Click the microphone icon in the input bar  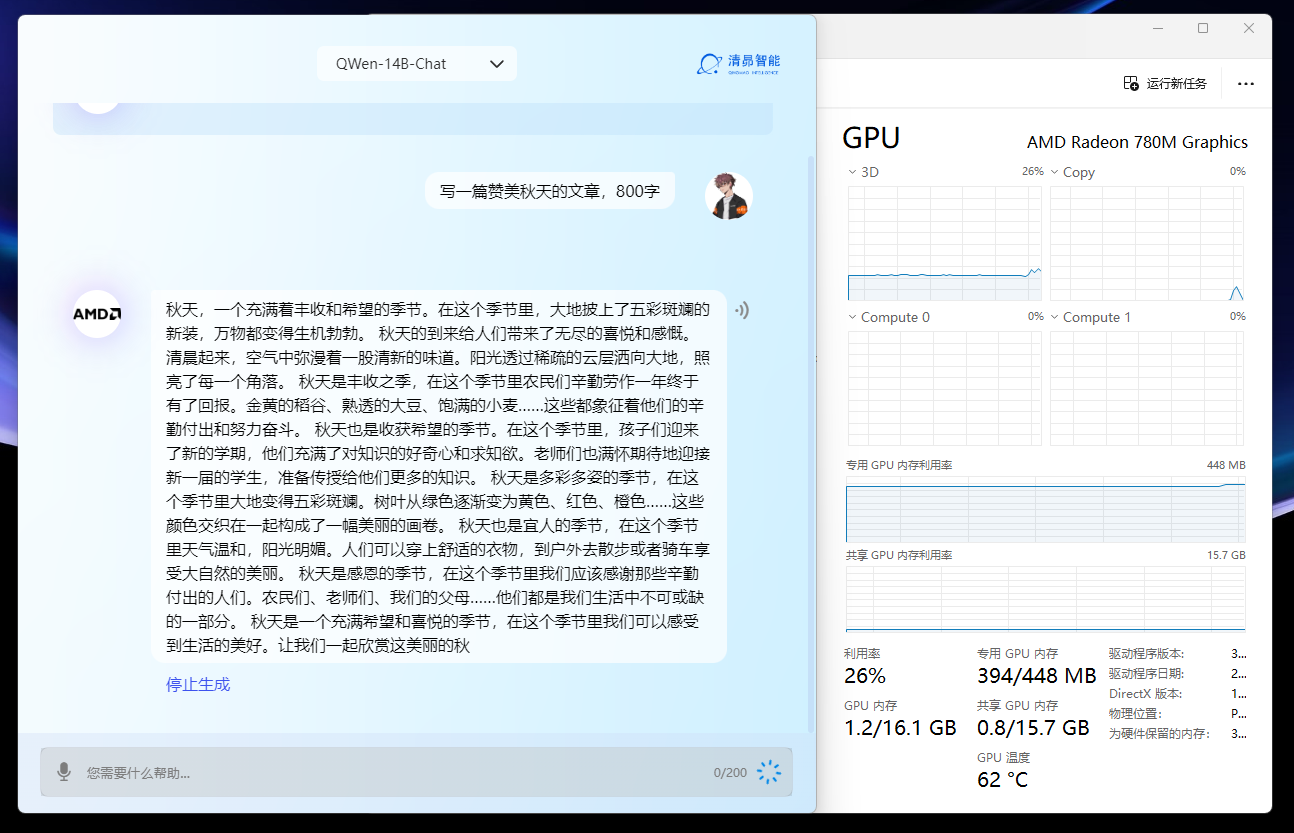pos(63,771)
